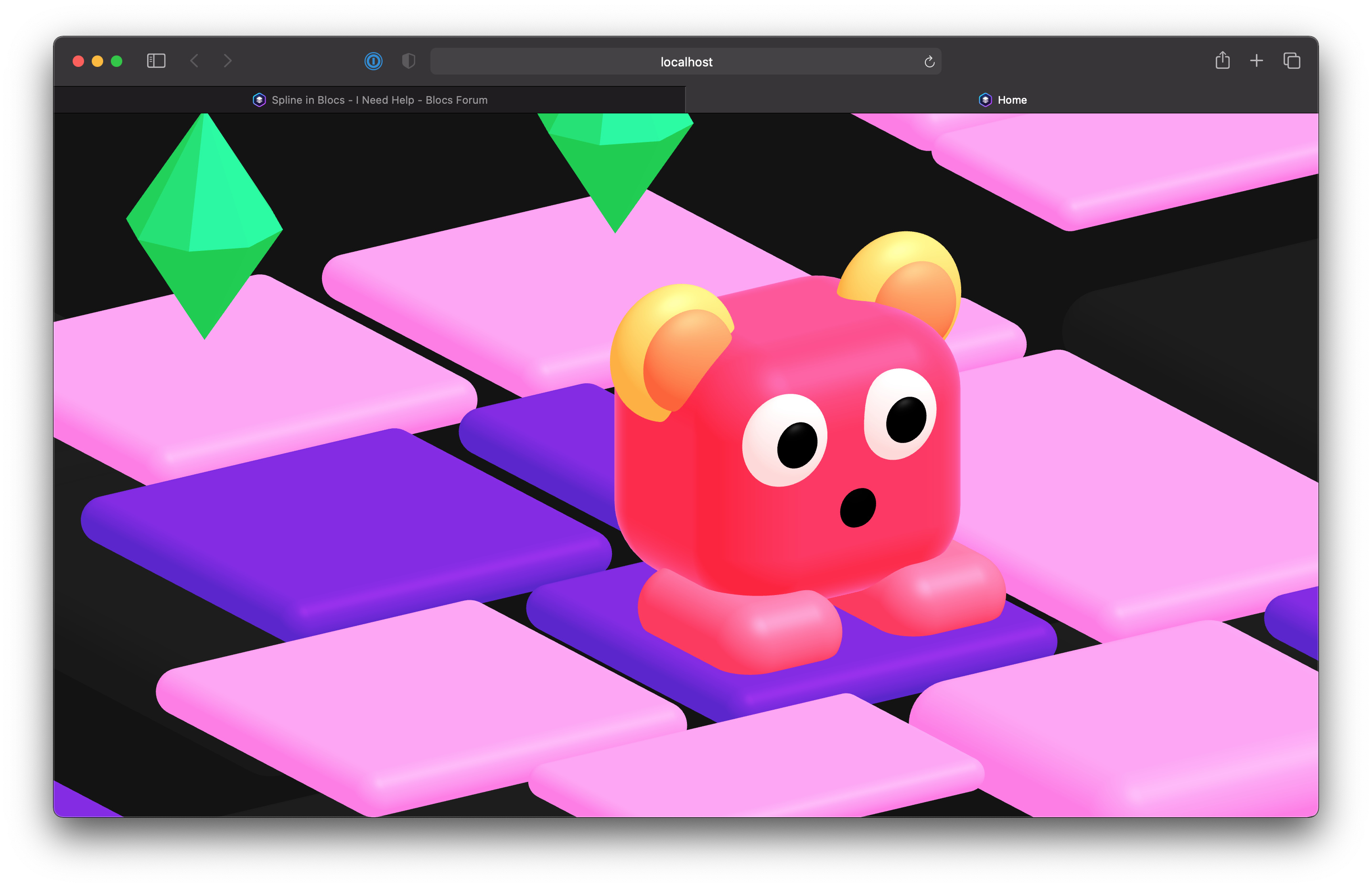Click the forward navigation arrow

click(x=227, y=61)
